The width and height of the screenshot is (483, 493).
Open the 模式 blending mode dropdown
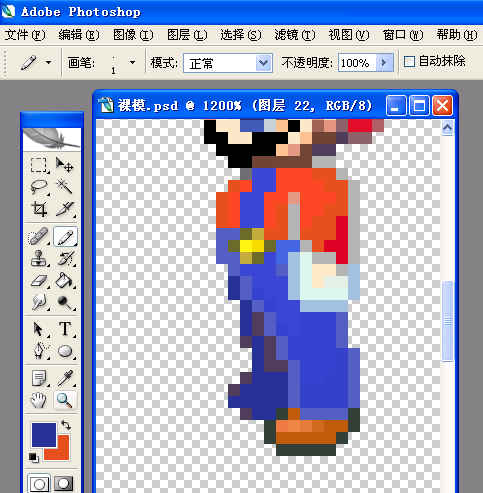point(263,63)
